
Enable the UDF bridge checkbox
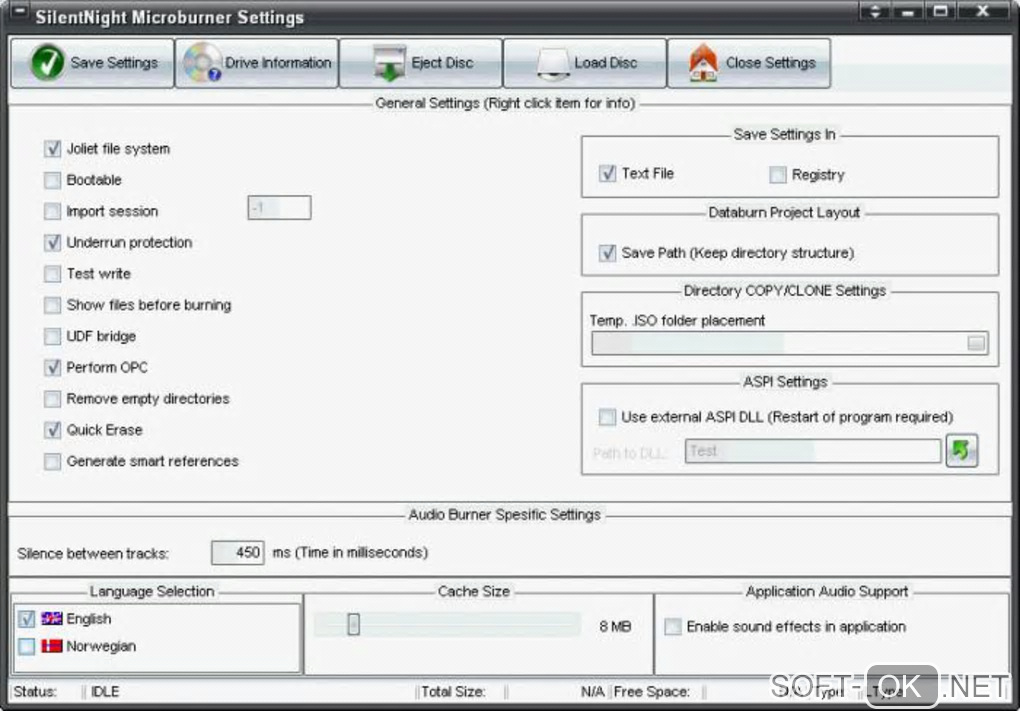click(52, 336)
